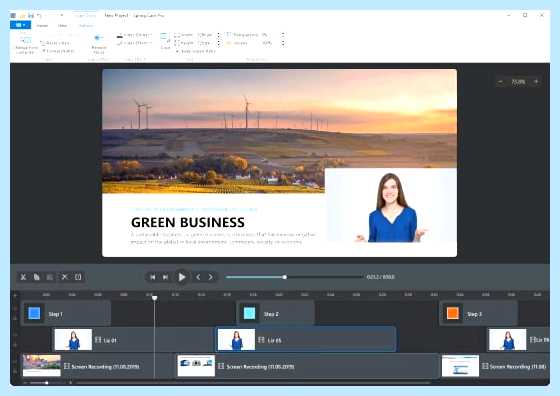This screenshot has height=396, width=560.
Task: Delete the selected clip using X icon
Action: pyautogui.click(x=65, y=277)
